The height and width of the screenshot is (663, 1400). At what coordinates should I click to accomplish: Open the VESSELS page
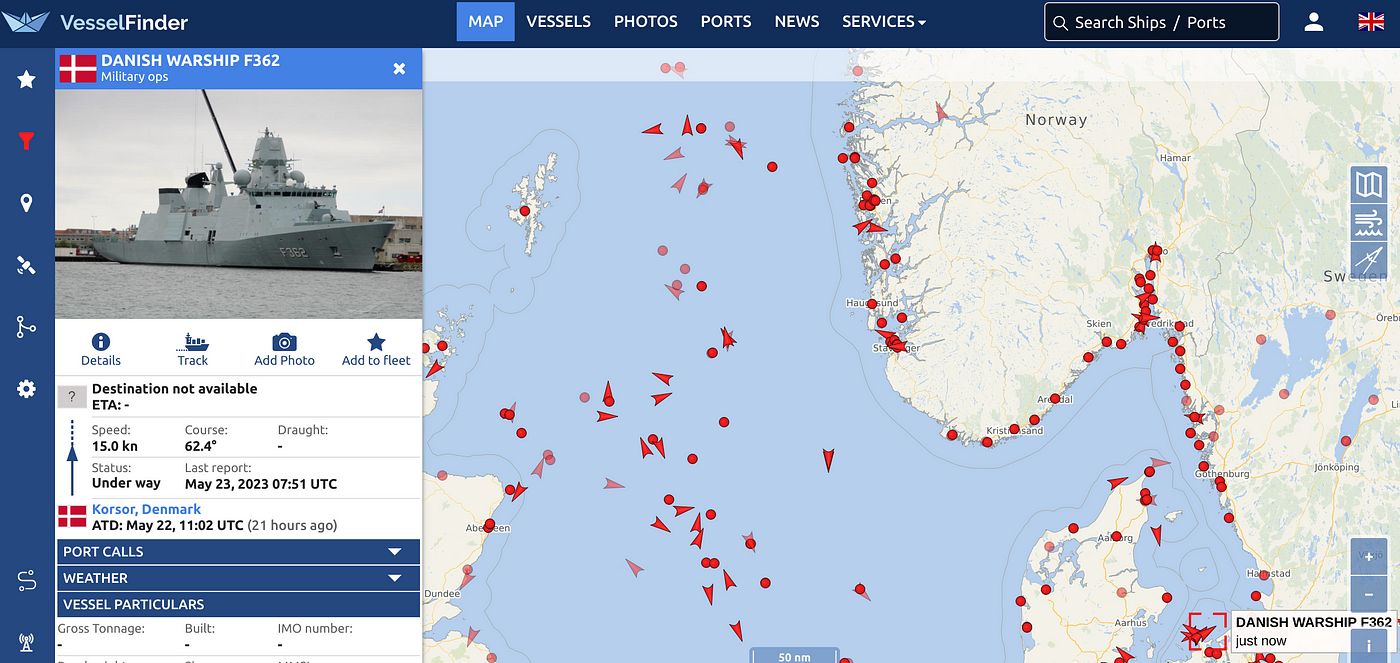click(558, 22)
